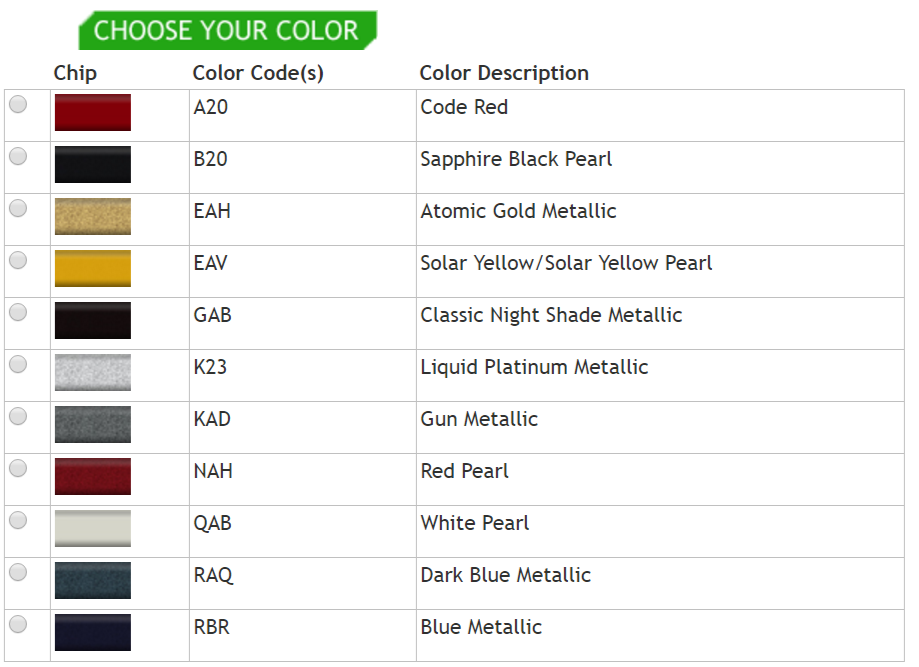Select the White Pearl radio button
Viewport: 919px width, 667px height.
tap(18, 520)
